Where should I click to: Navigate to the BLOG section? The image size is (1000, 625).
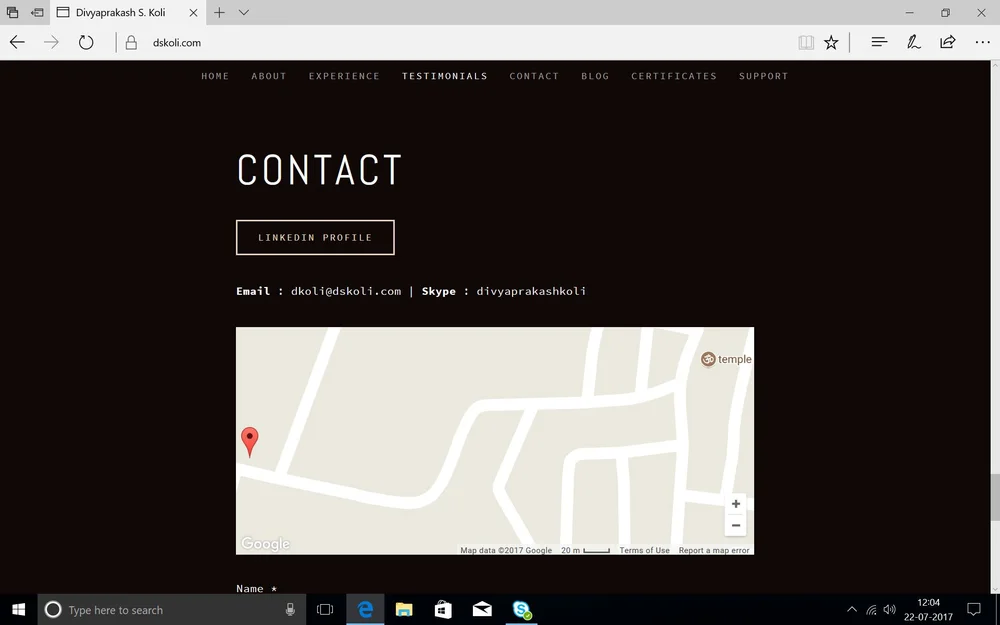pos(595,76)
